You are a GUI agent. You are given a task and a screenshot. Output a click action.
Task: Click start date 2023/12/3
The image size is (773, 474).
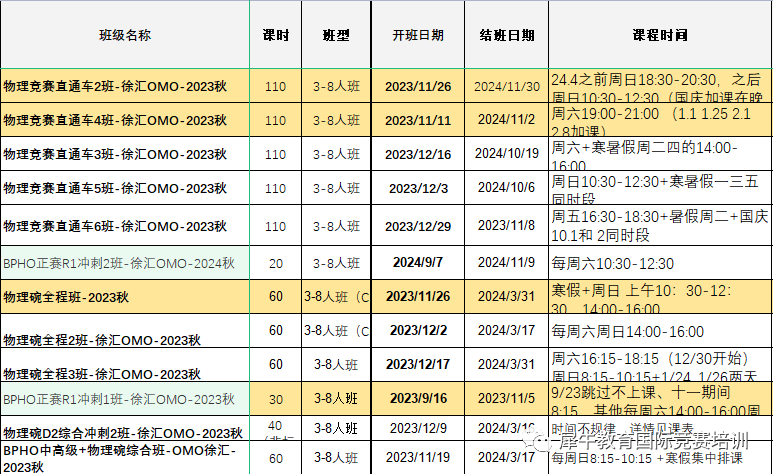click(418, 188)
